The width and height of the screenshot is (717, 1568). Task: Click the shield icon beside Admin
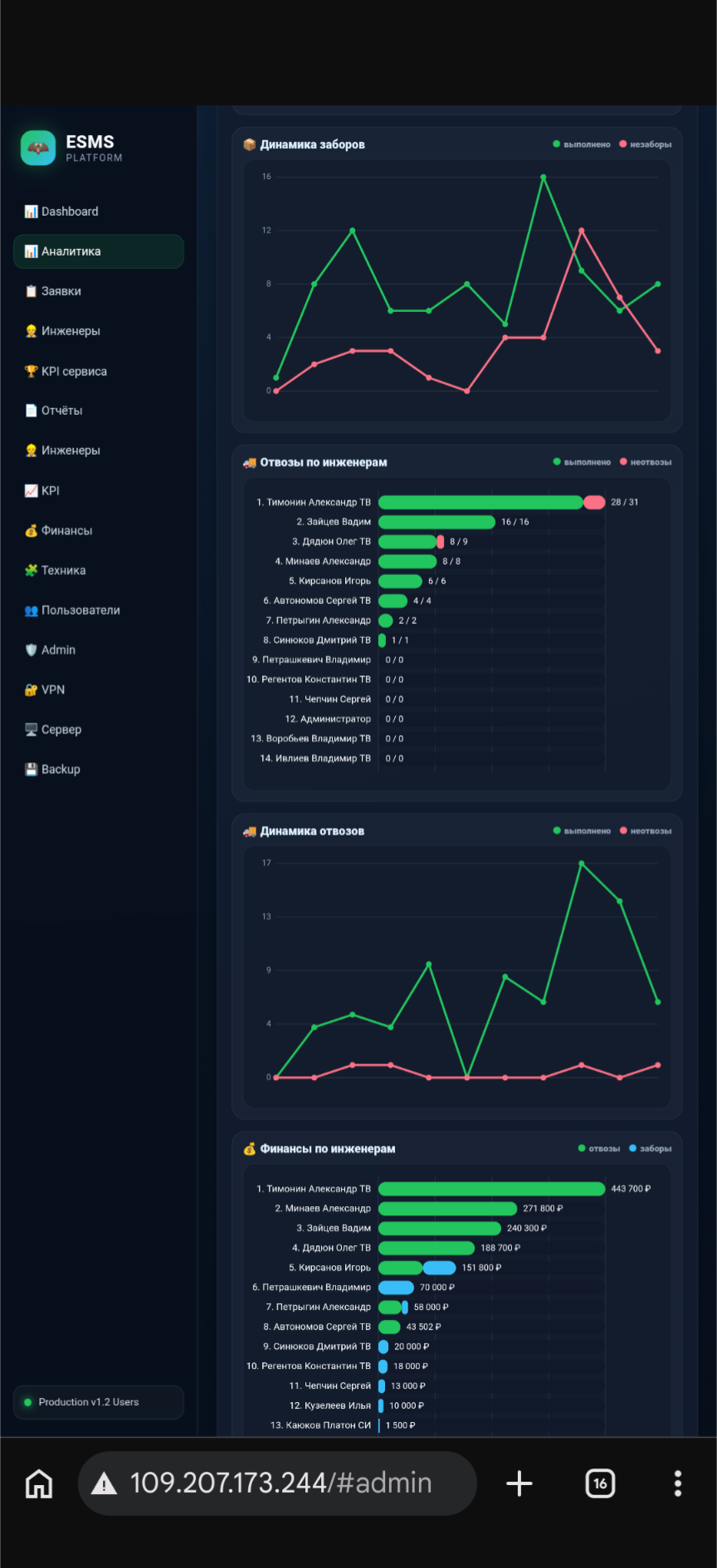pos(31,650)
